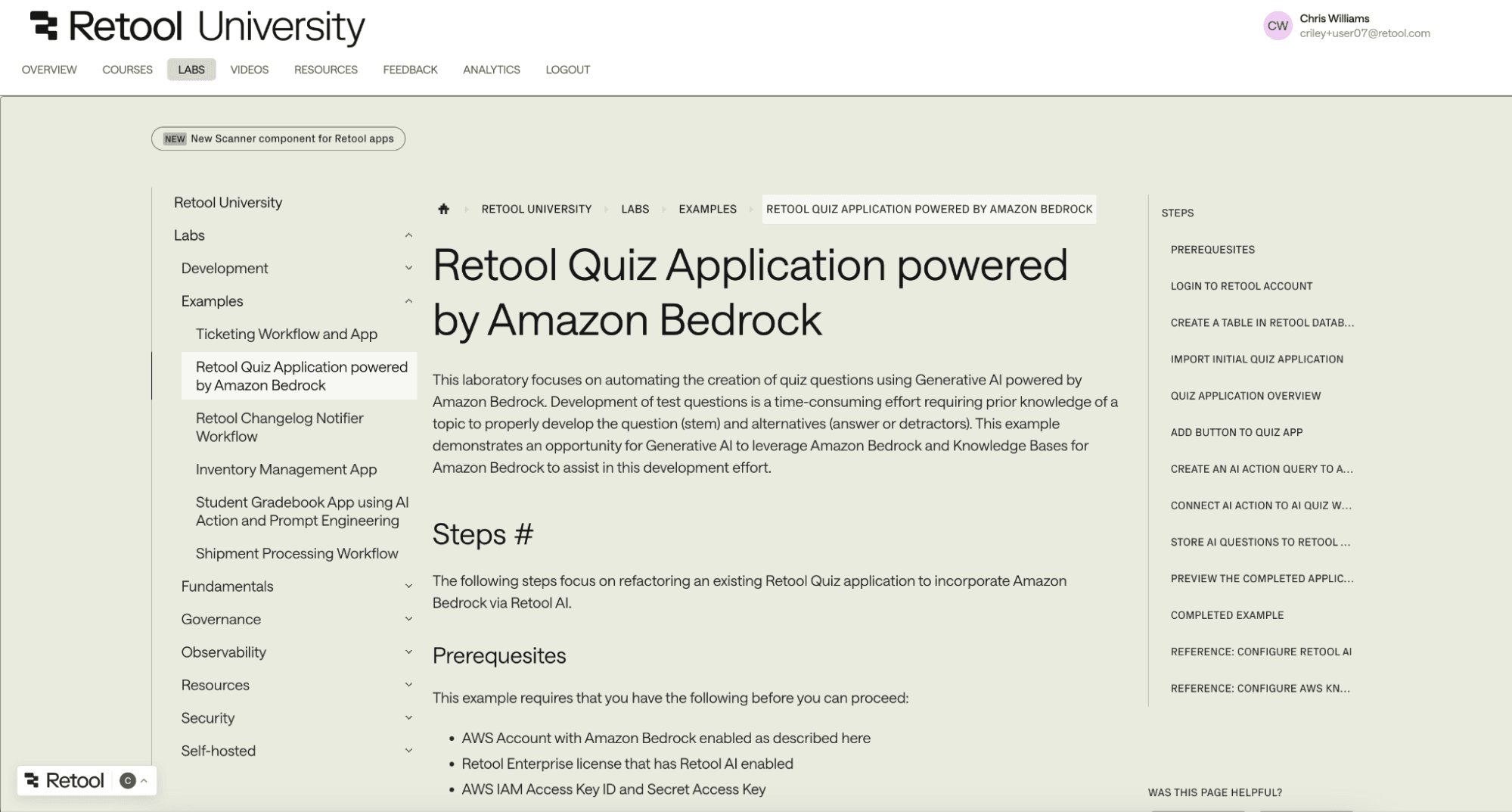1512x812 pixels.
Task: Expand the Security sidebar section
Action: tap(409, 717)
